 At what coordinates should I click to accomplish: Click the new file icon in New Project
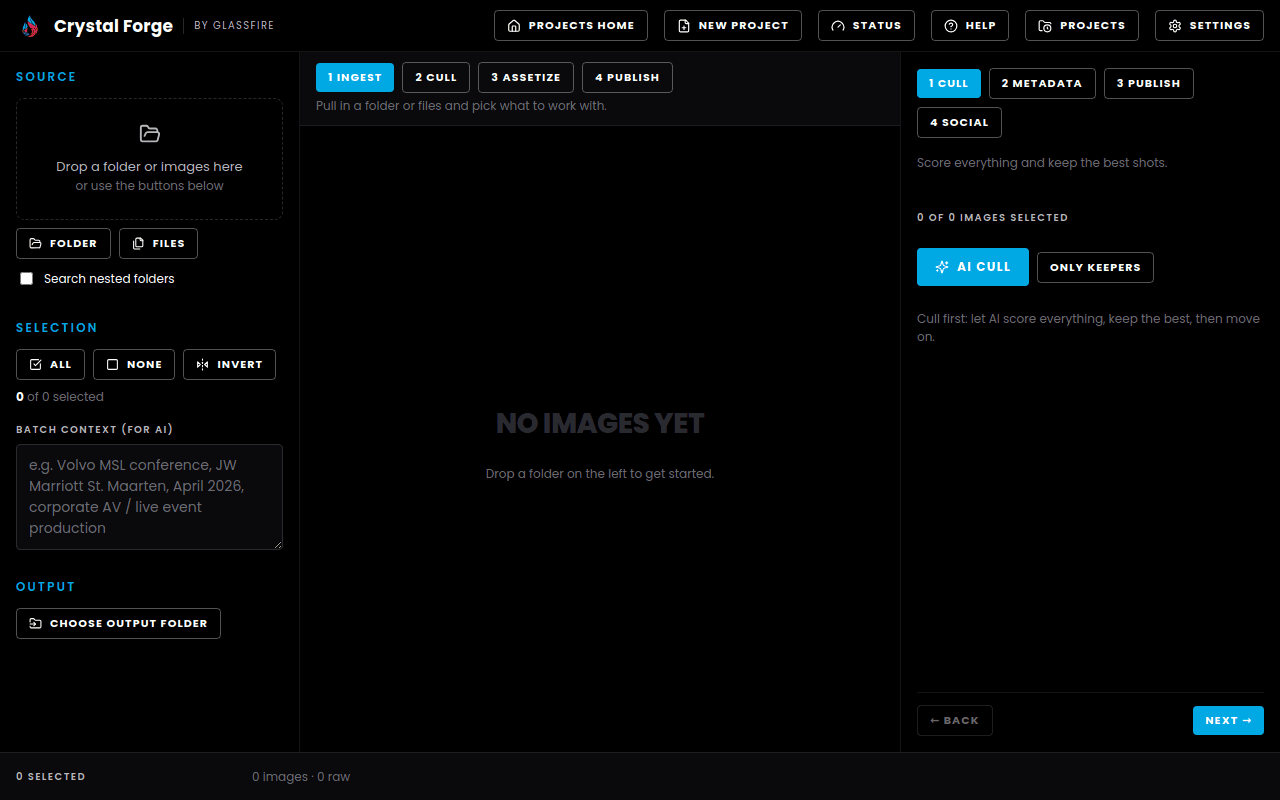pos(684,26)
